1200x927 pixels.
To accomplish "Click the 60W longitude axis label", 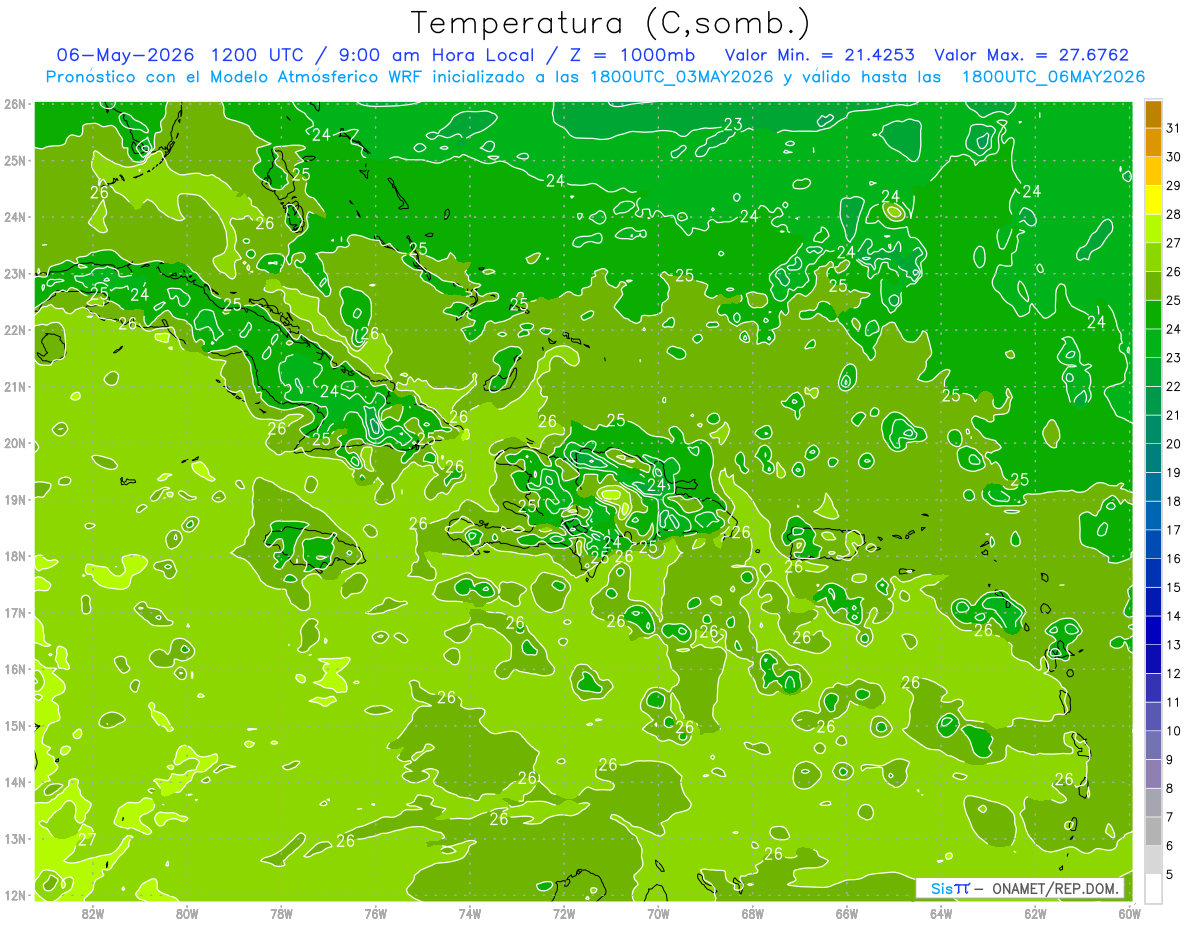I will coord(1129,913).
